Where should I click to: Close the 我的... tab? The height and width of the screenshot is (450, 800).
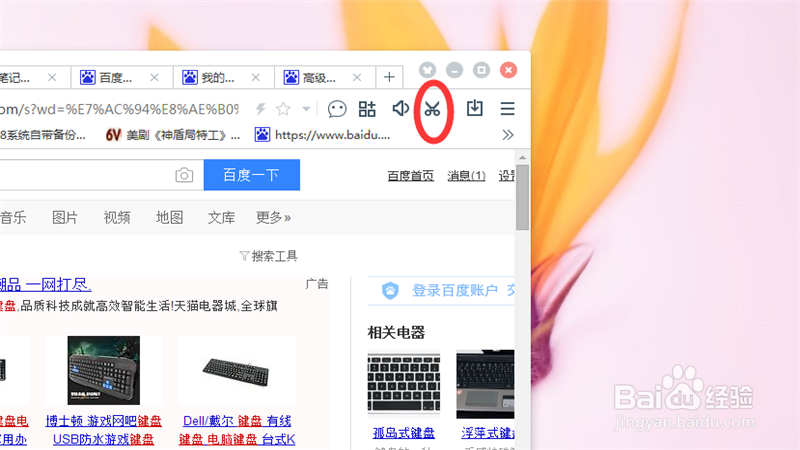pyautogui.click(x=256, y=78)
